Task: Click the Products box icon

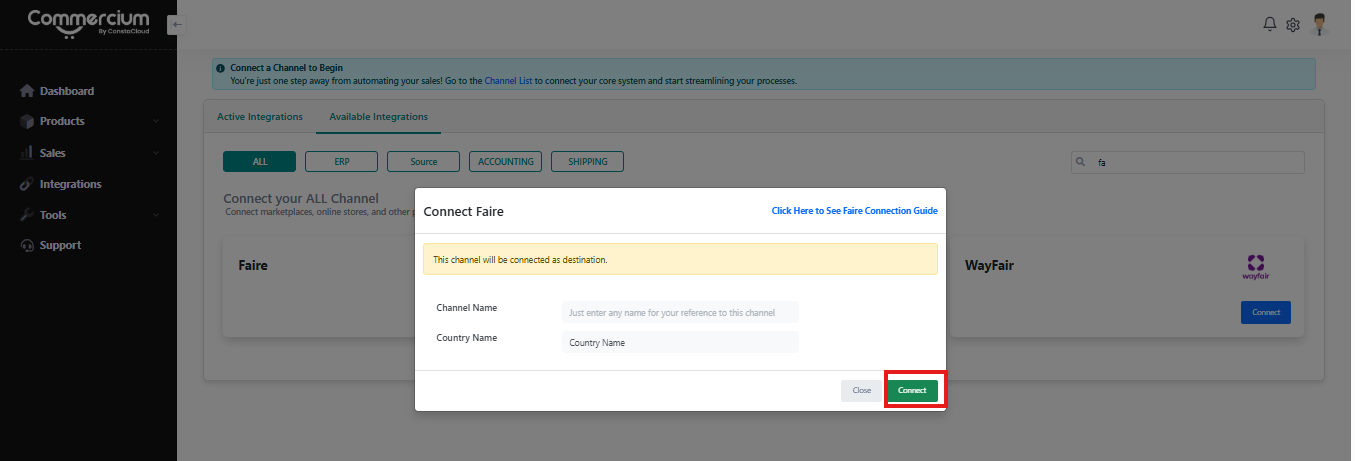Action: coord(27,121)
